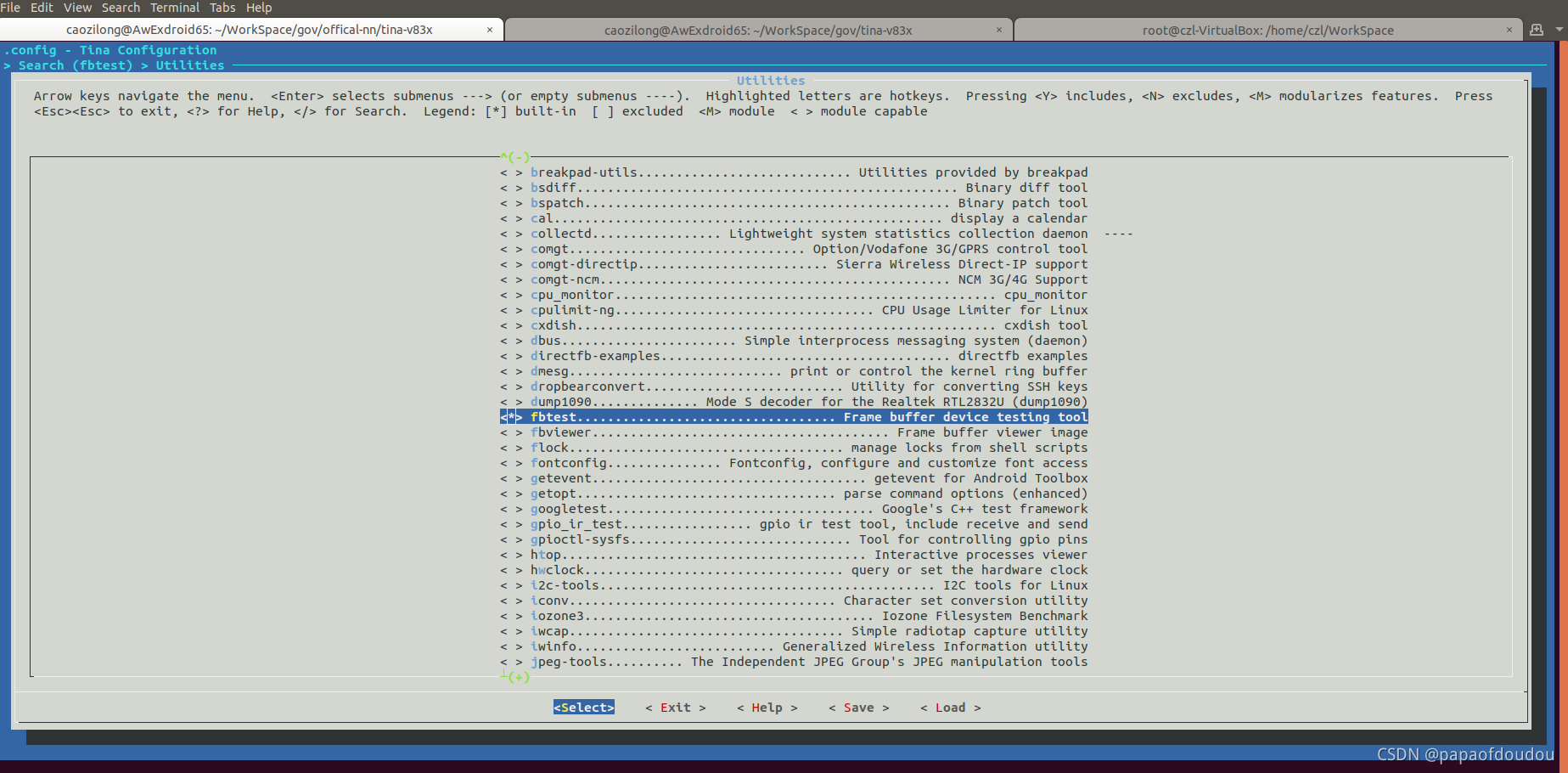This screenshot has height=773, width=1568.
Task: Select the i2c-tools entry
Action: coord(794,585)
